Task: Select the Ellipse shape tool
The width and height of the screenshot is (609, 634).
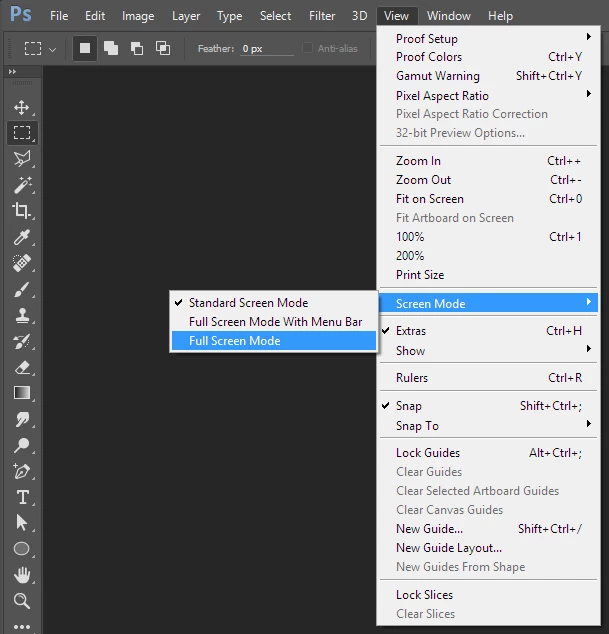Action: click(x=21, y=549)
